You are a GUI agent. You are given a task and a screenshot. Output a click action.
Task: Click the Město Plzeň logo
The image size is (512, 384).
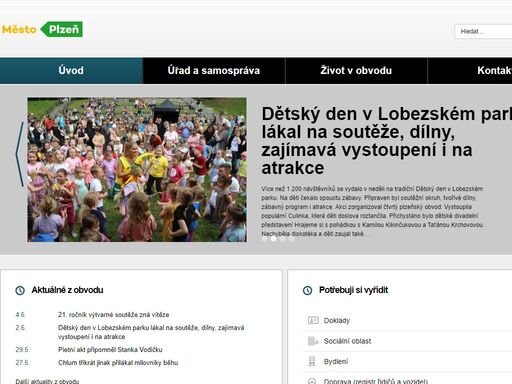pyautogui.click(x=42, y=29)
